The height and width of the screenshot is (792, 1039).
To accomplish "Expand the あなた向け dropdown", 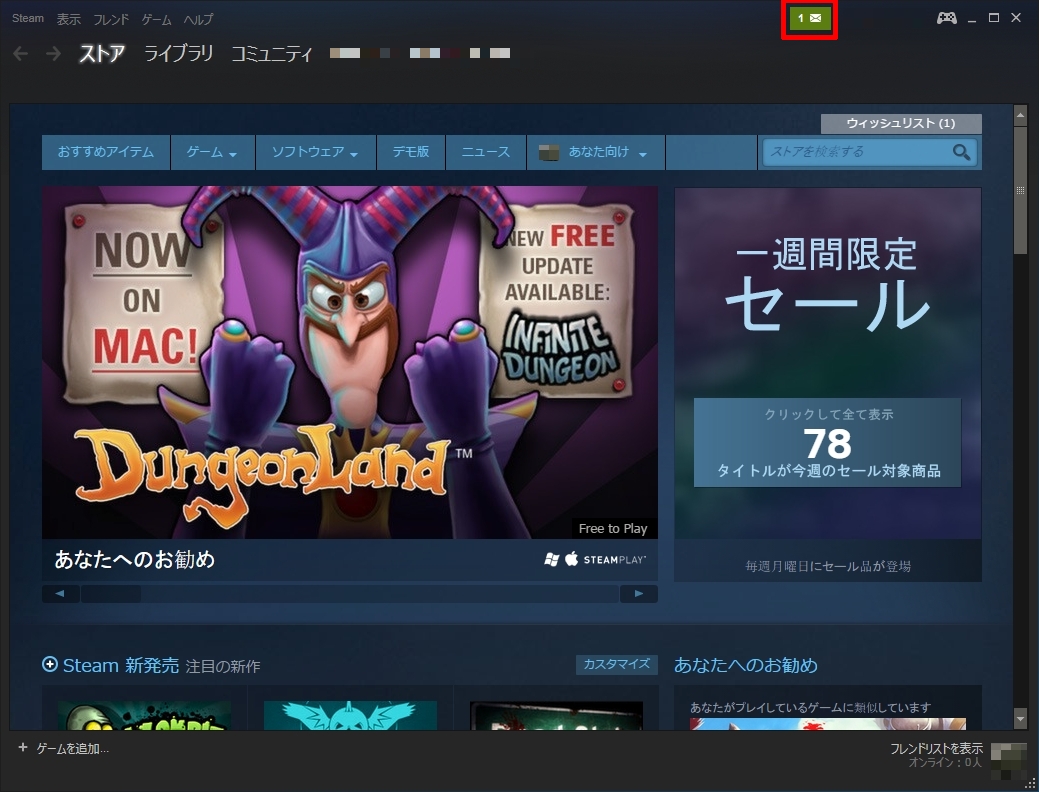I will 596,152.
